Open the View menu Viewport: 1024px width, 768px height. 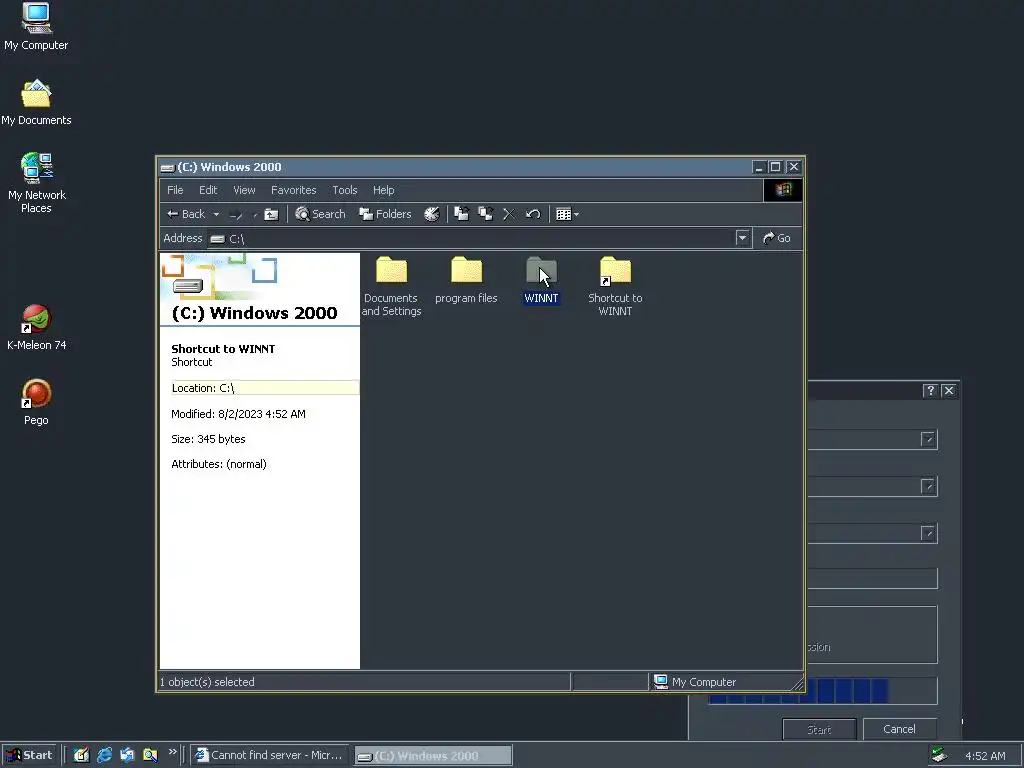pyautogui.click(x=244, y=190)
